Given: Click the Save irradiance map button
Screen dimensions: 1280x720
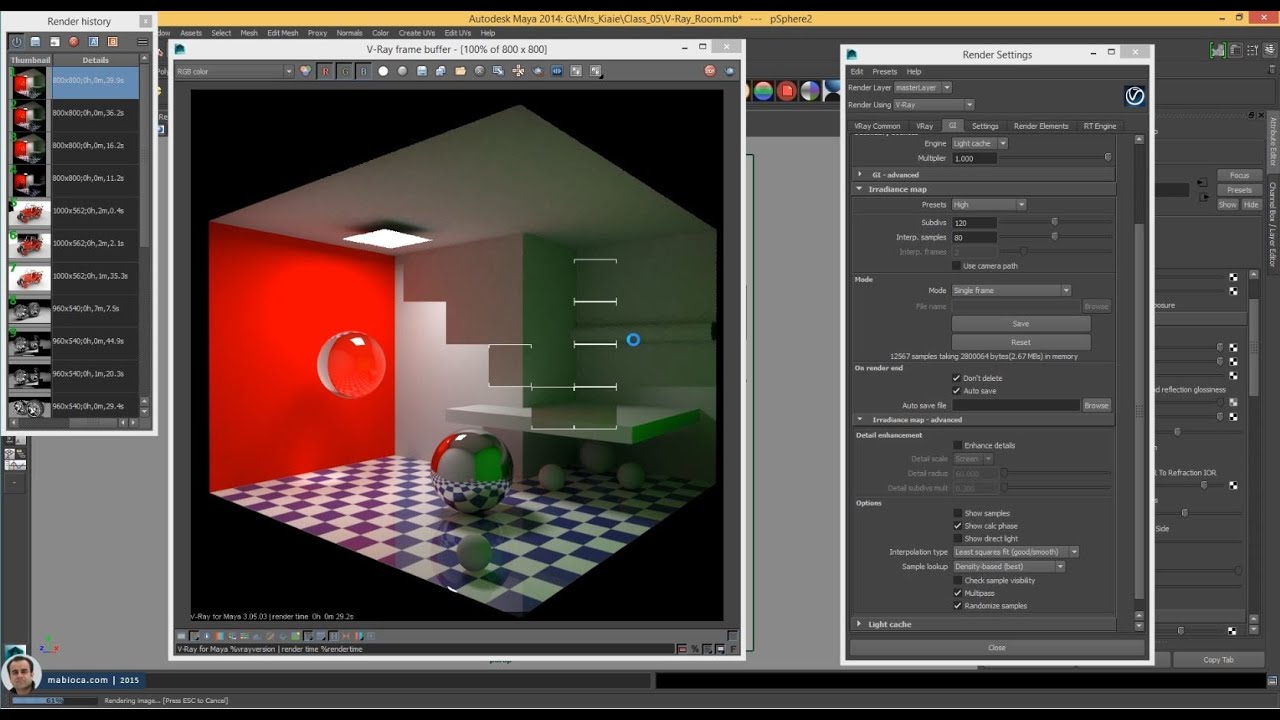Looking at the screenshot, I should [1021, 324].
